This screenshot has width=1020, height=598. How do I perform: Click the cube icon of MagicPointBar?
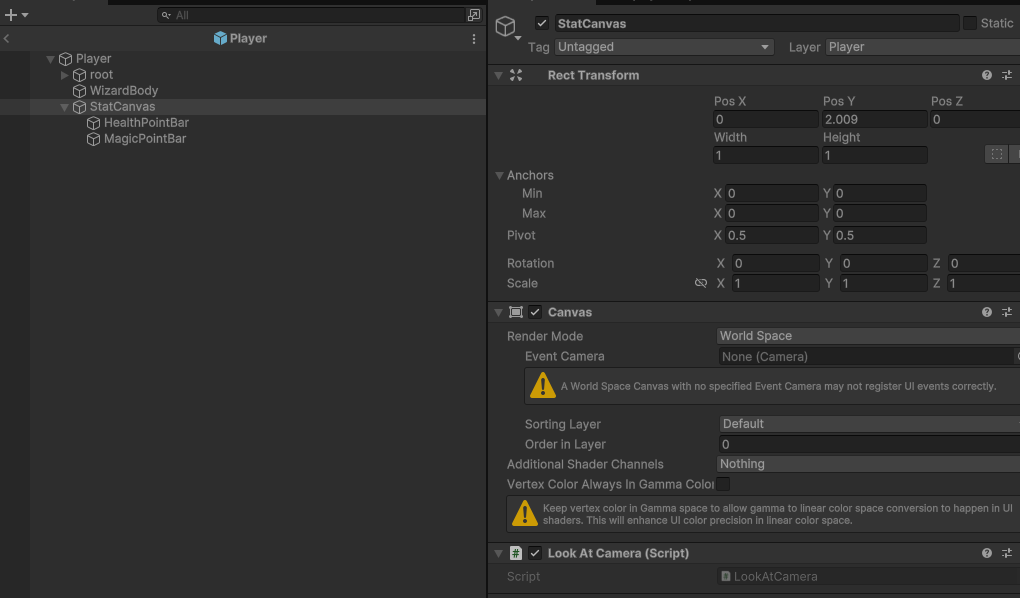[x=94, y=139]
